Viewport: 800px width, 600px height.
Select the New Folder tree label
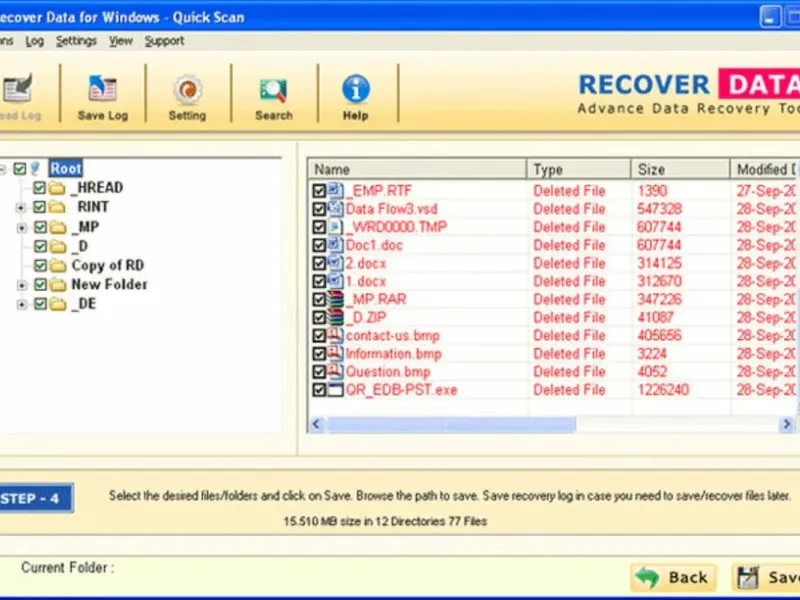[109, 284]
